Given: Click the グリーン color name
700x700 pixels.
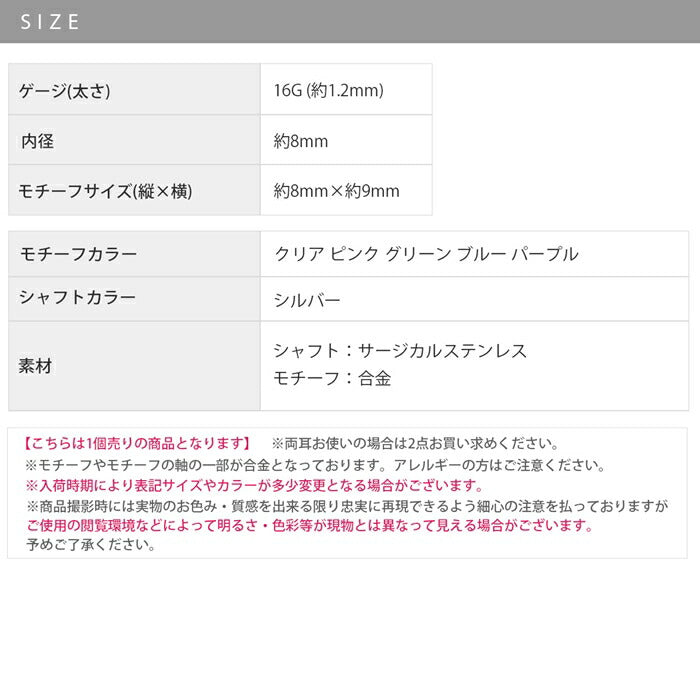Looking at the screenshot, I should tap(419, 254).
